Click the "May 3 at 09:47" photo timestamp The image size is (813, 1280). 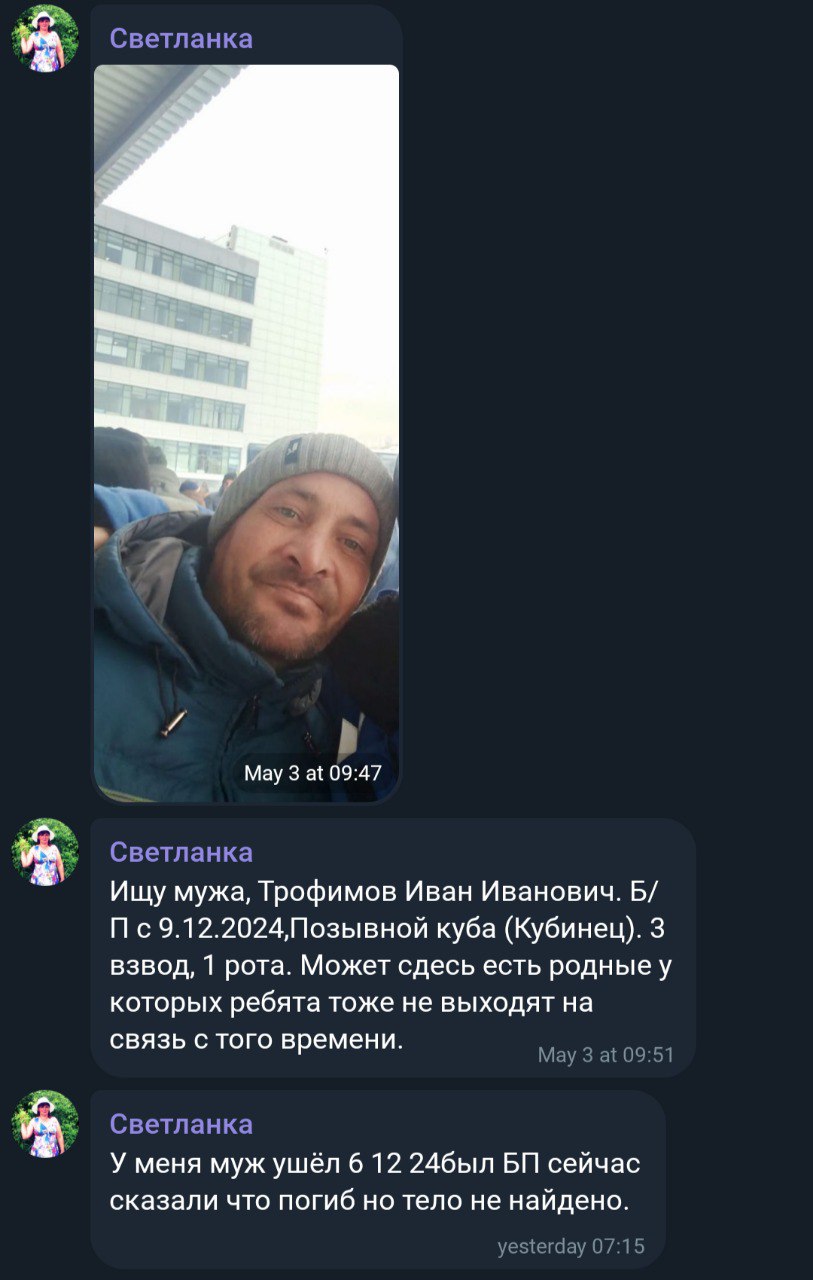coord(313,773)
